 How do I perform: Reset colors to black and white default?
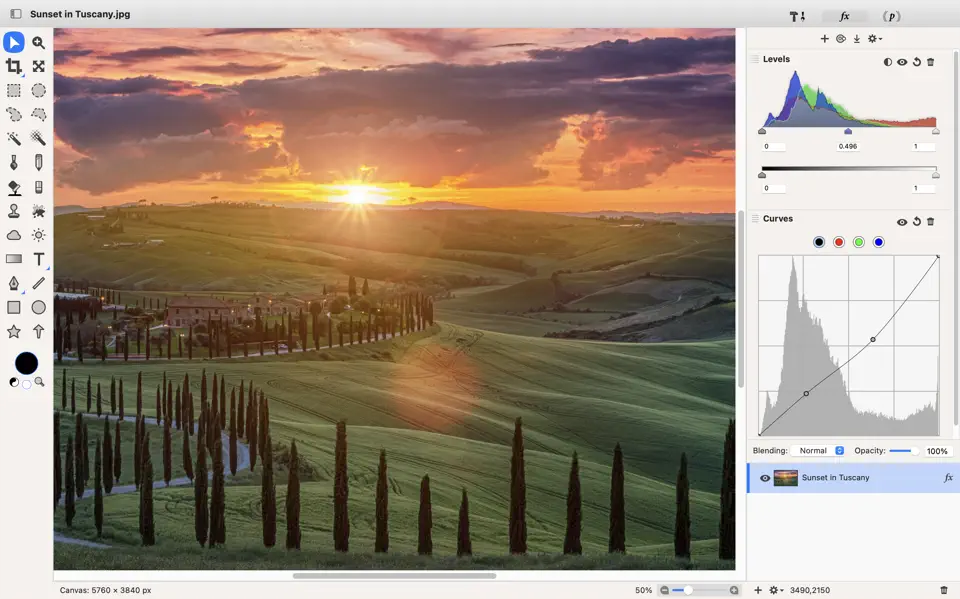[x=14, y=382]
